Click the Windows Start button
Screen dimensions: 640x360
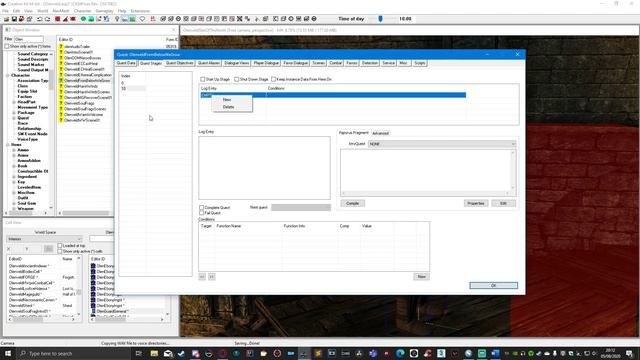(7, 353)
